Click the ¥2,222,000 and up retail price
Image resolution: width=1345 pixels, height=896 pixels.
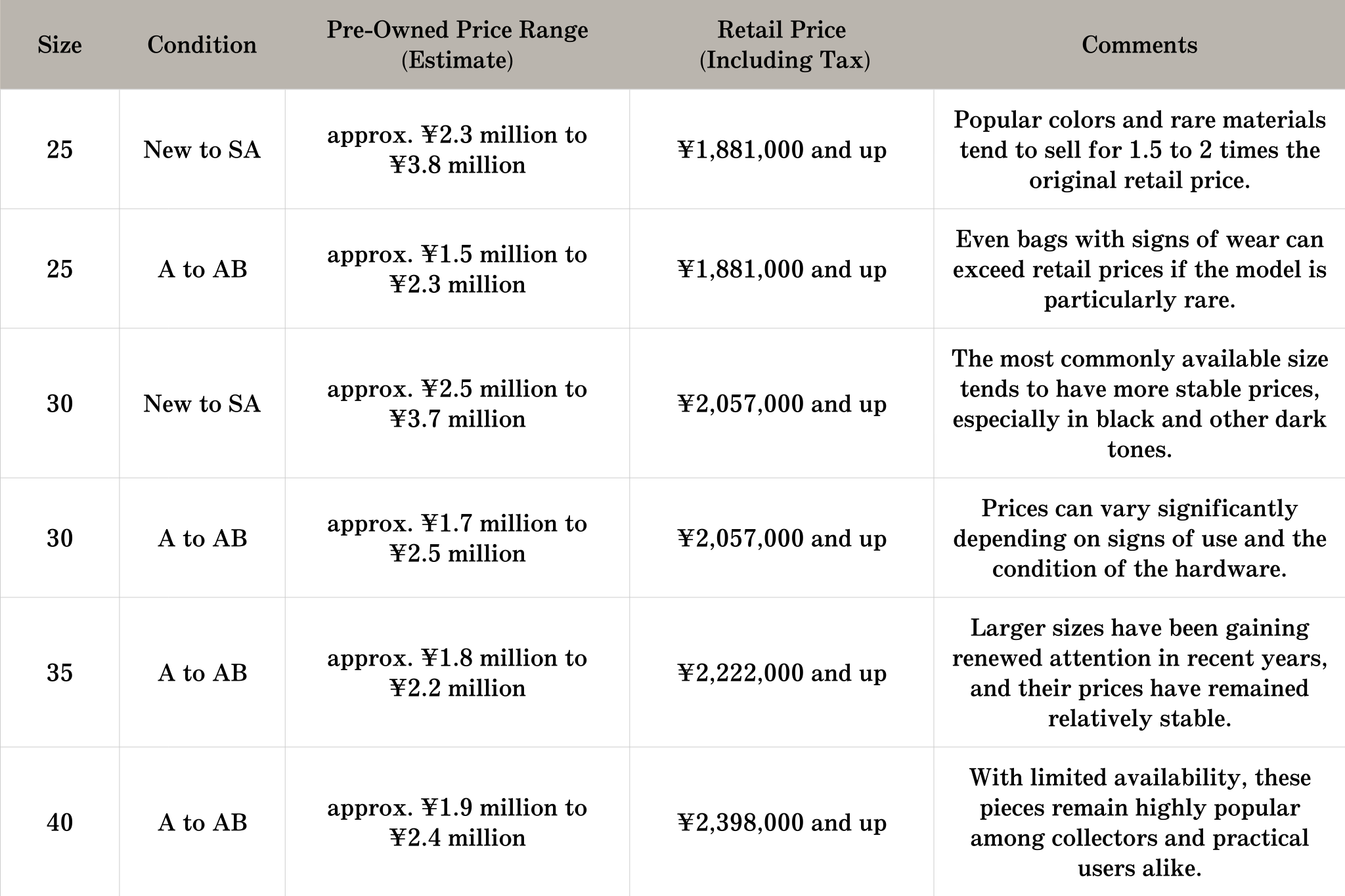(782, 673)
